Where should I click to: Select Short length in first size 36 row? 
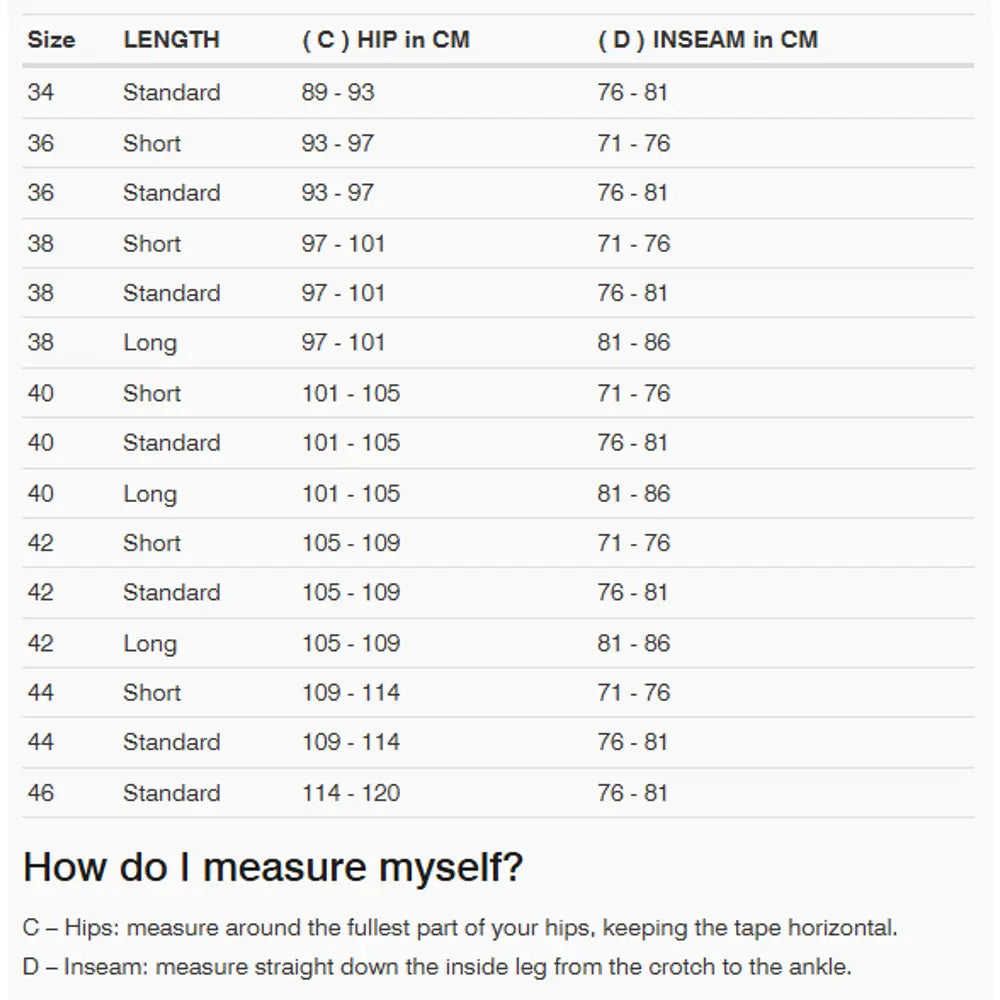[x=152, y=143]
